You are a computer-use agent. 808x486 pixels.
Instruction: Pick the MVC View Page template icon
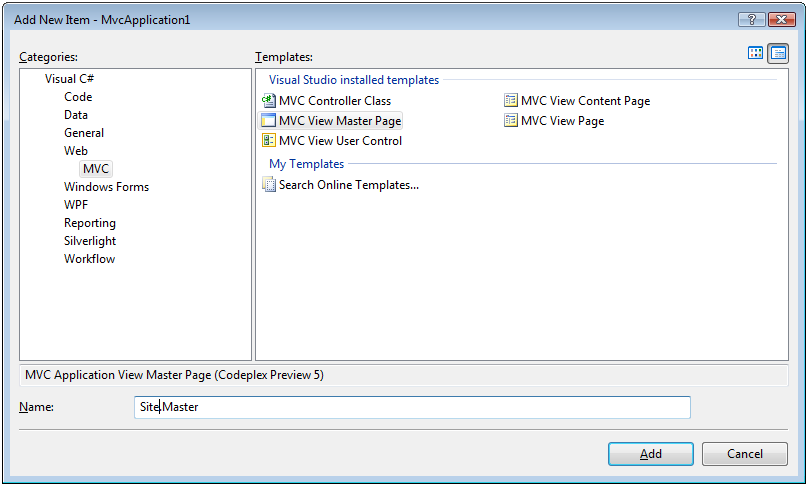coord(511,121)
